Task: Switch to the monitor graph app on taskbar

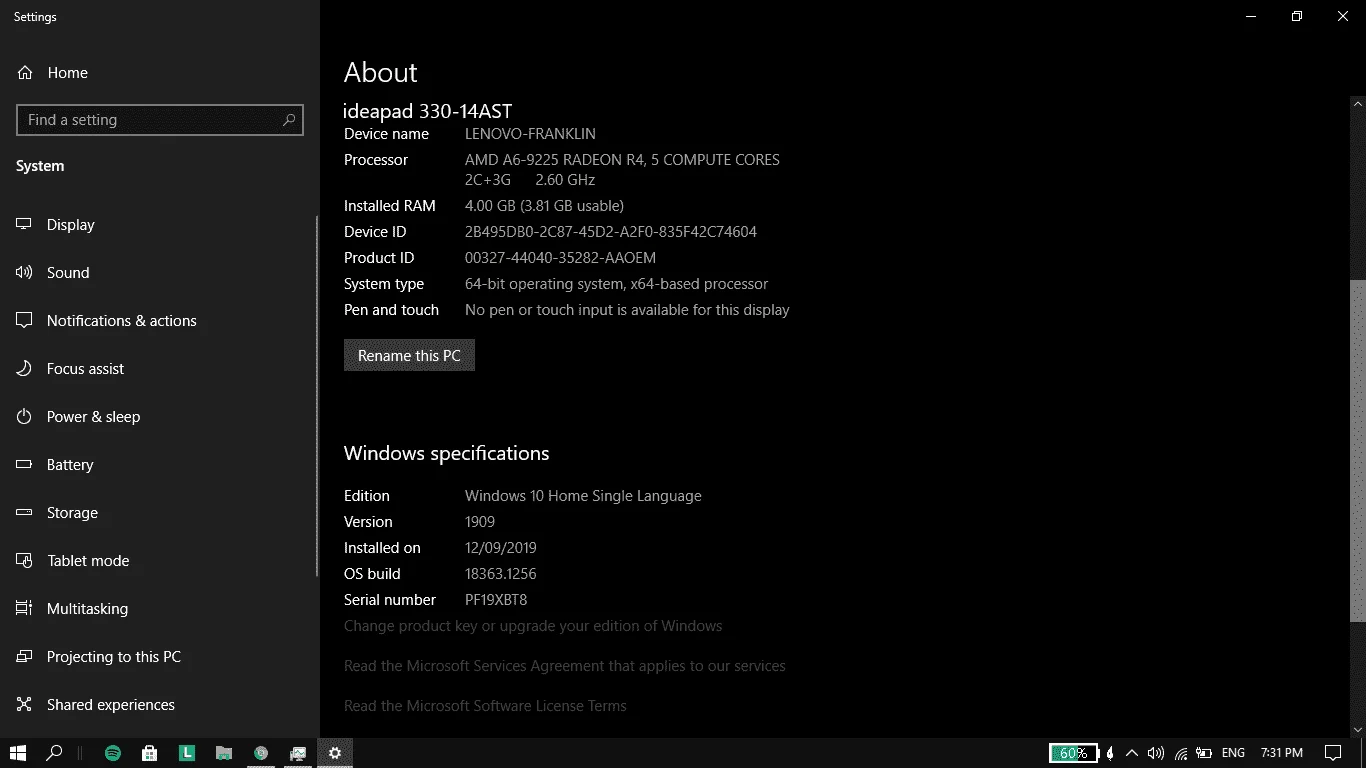Action: pyautogui.click(x=298, y=753)
